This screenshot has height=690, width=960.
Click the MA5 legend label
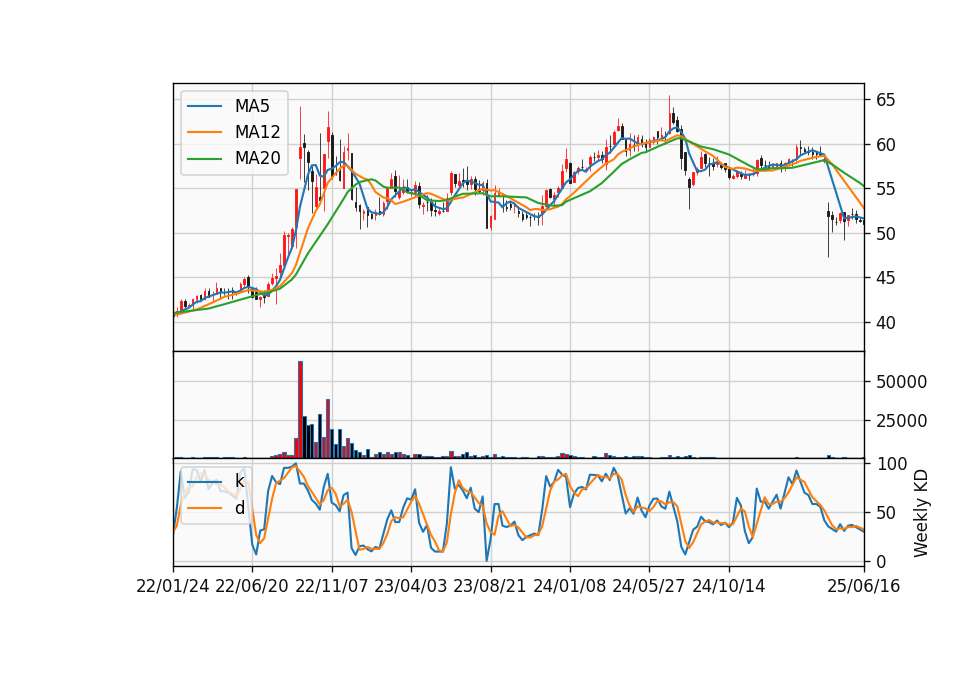point(252,106)
